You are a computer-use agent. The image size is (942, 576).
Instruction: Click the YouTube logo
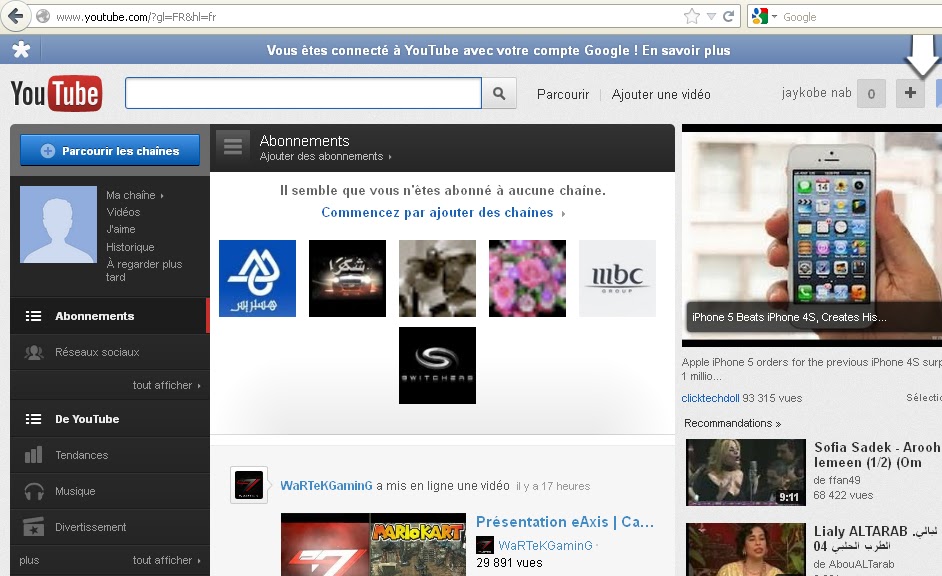point(56,94)
